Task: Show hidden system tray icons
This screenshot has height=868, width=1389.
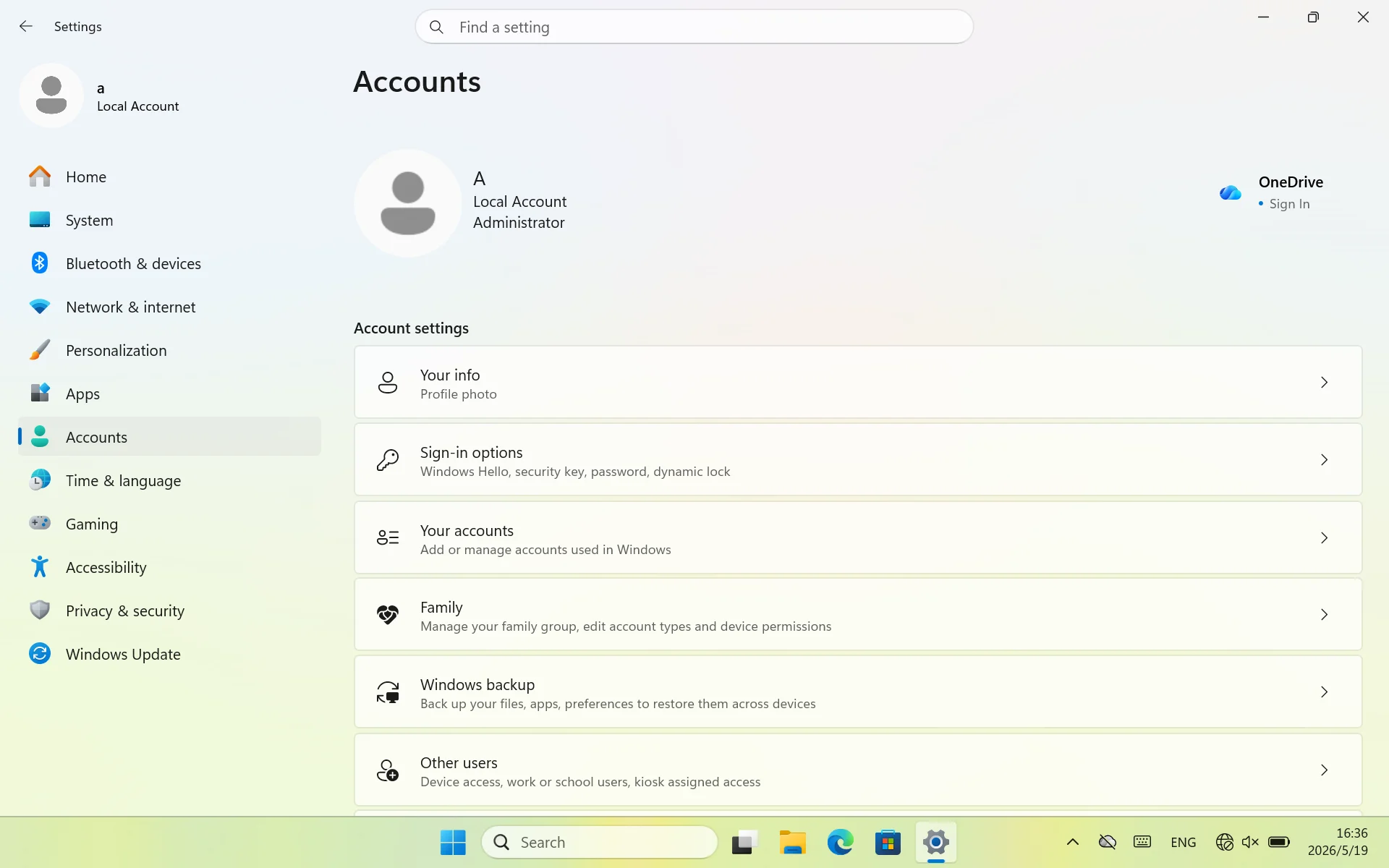Action: click(x=1073, y=842)
